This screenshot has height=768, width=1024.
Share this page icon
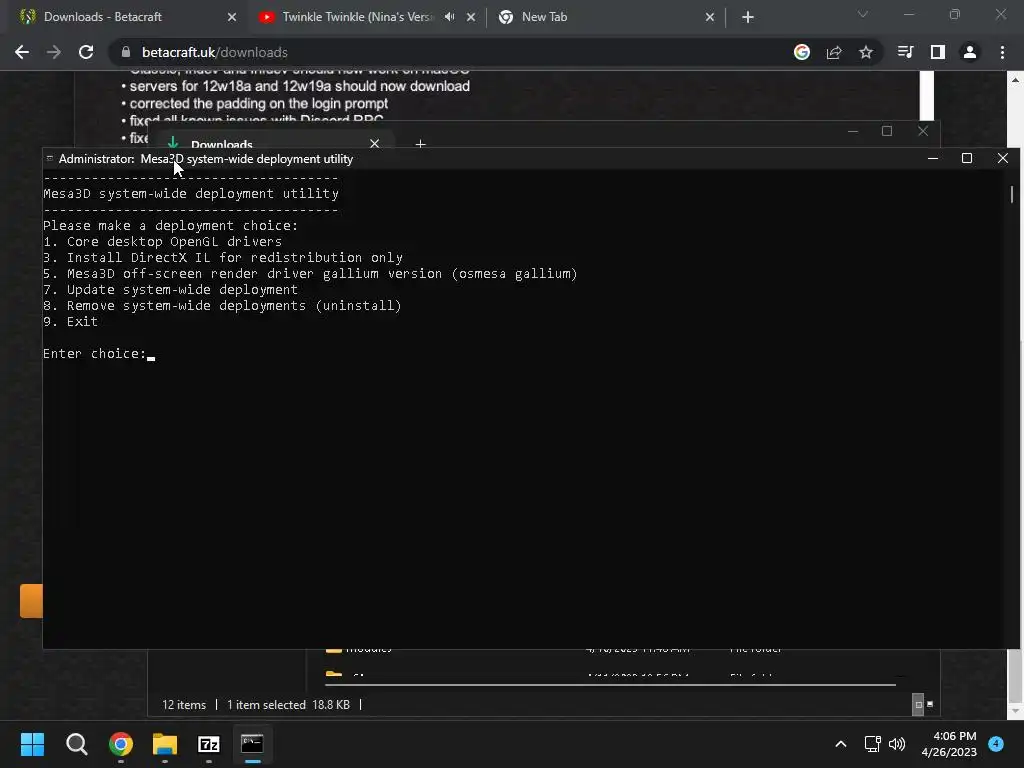click(x=834, y=52)
